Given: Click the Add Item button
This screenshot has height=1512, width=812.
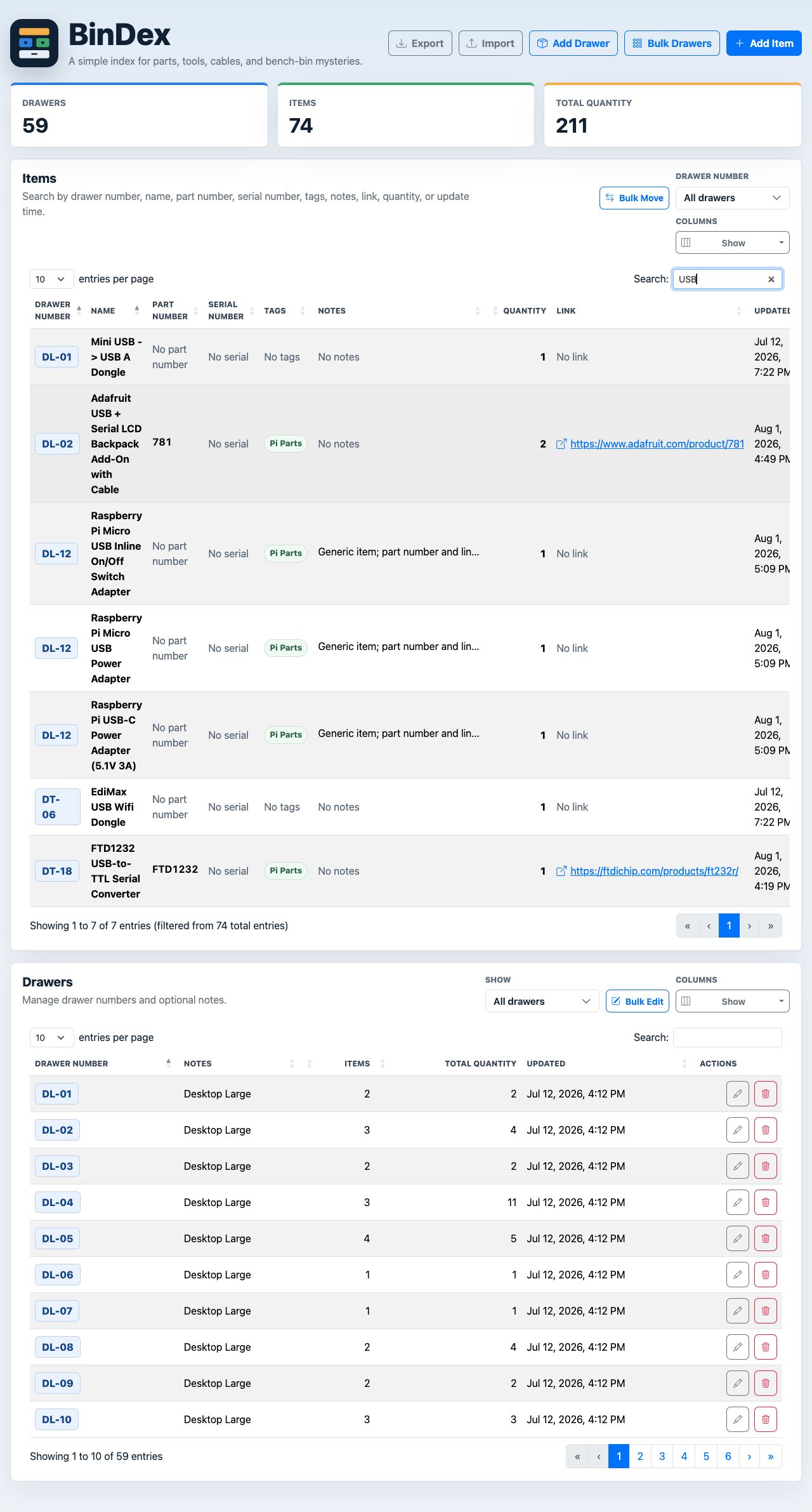Looking at the screenshot, I should [764, 43].
